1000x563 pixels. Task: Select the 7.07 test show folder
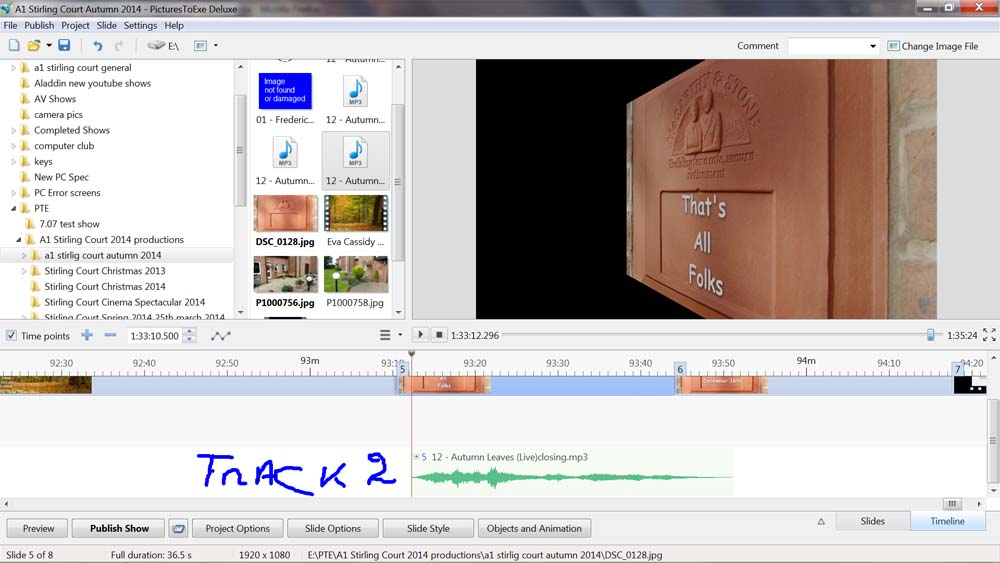tap(69, 224)
